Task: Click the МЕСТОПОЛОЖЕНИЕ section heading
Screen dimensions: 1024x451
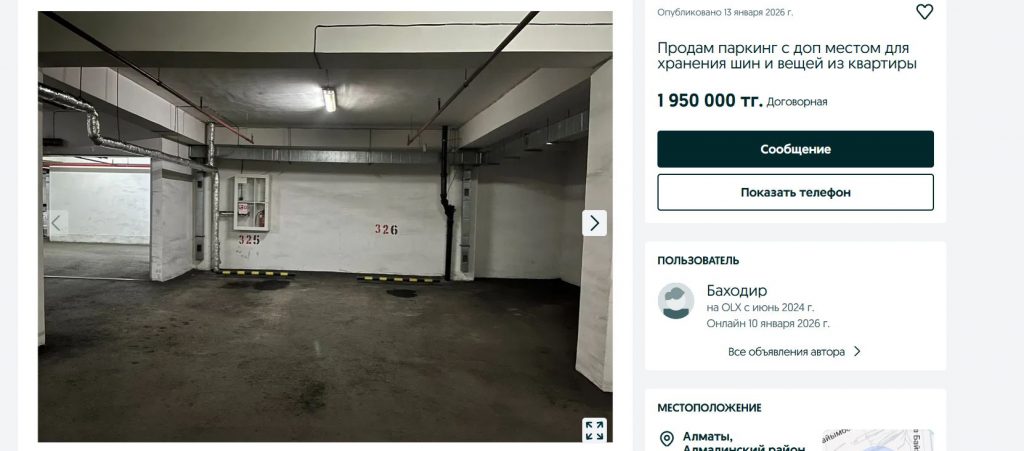Action: tap(709, 408)
